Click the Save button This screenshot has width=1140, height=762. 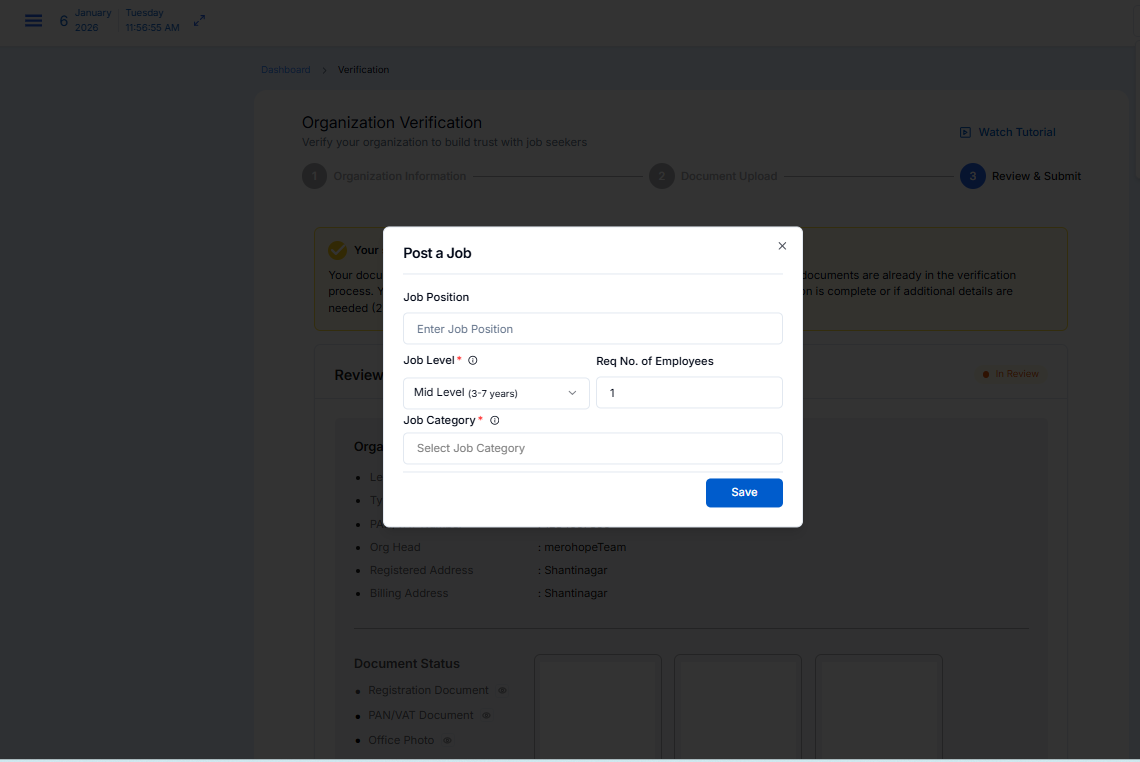pos(743,492)
